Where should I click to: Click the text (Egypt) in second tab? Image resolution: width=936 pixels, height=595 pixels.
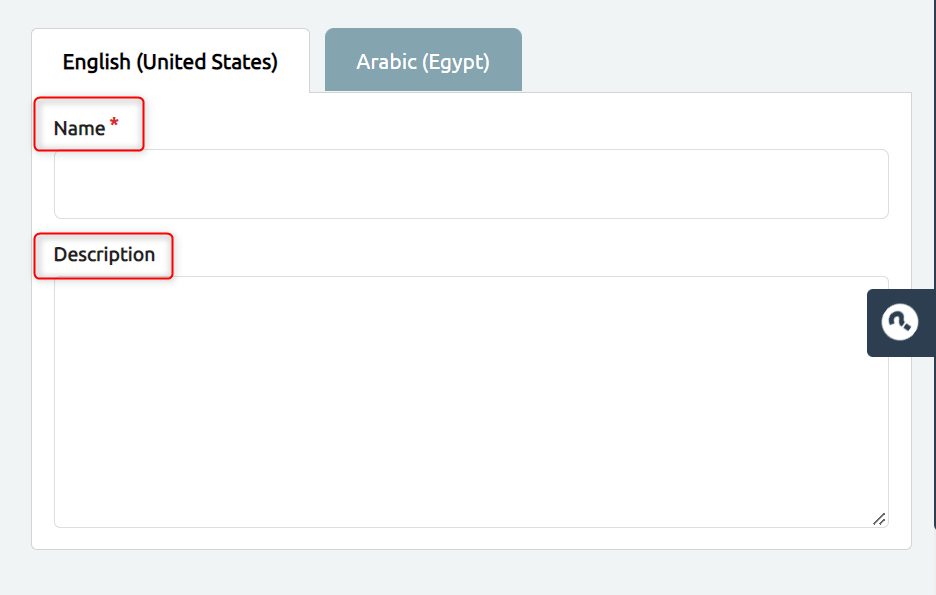(x=457, y=62)
